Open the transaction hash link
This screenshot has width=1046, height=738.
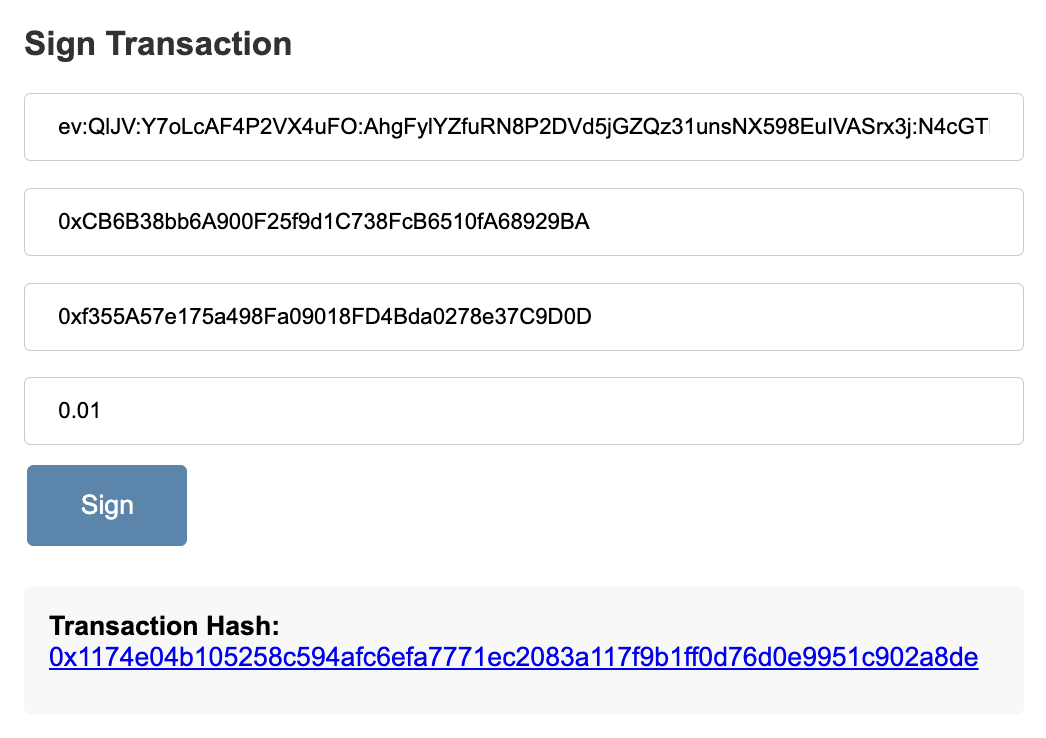[x=513, y=657]
